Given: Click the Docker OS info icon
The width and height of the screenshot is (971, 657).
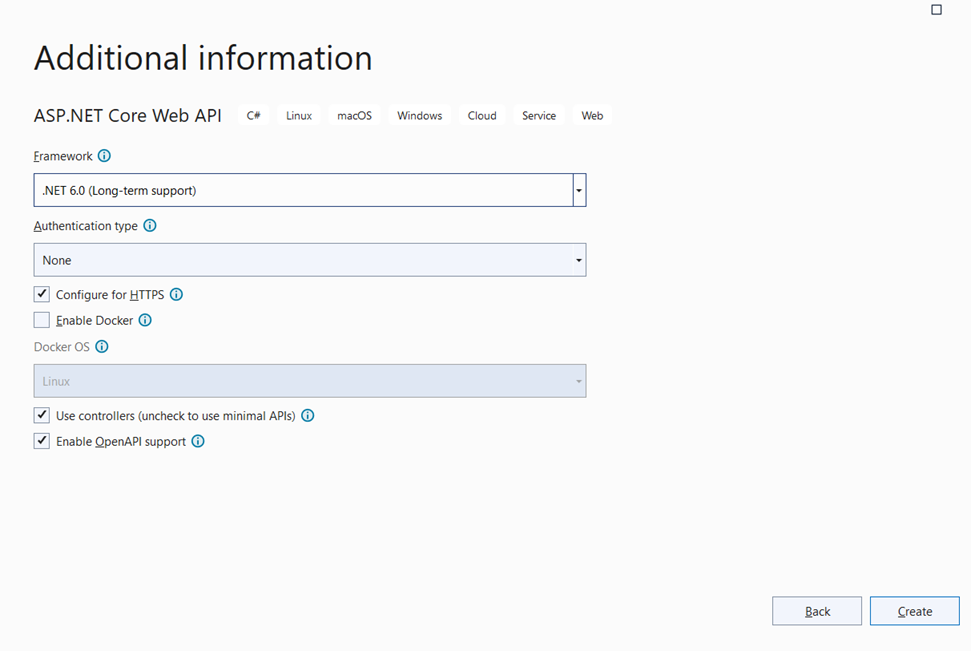Looking at the screenshot, I should point(102,346).
